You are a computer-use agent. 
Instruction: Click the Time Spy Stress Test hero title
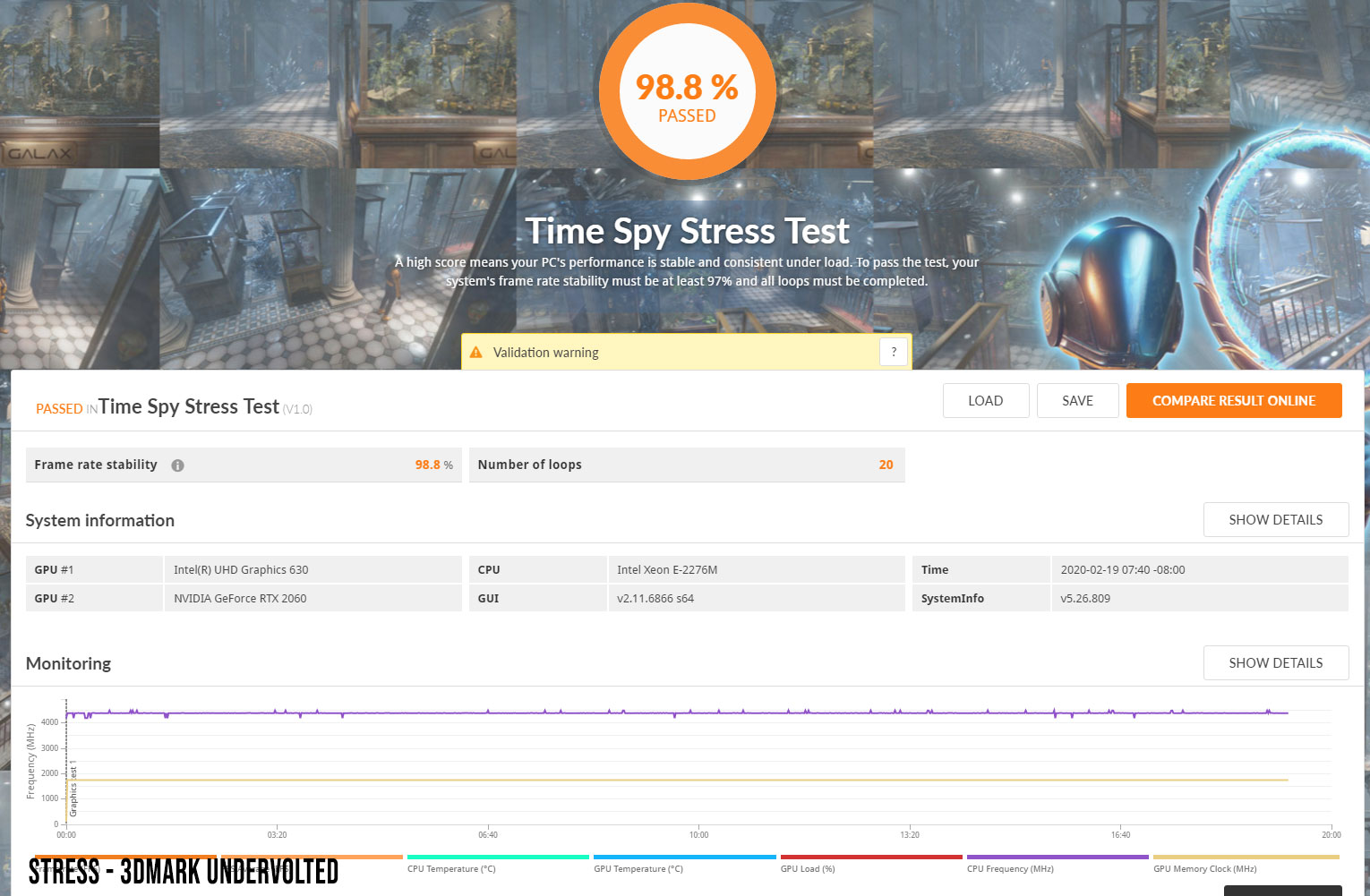click(x=687, y=231)
